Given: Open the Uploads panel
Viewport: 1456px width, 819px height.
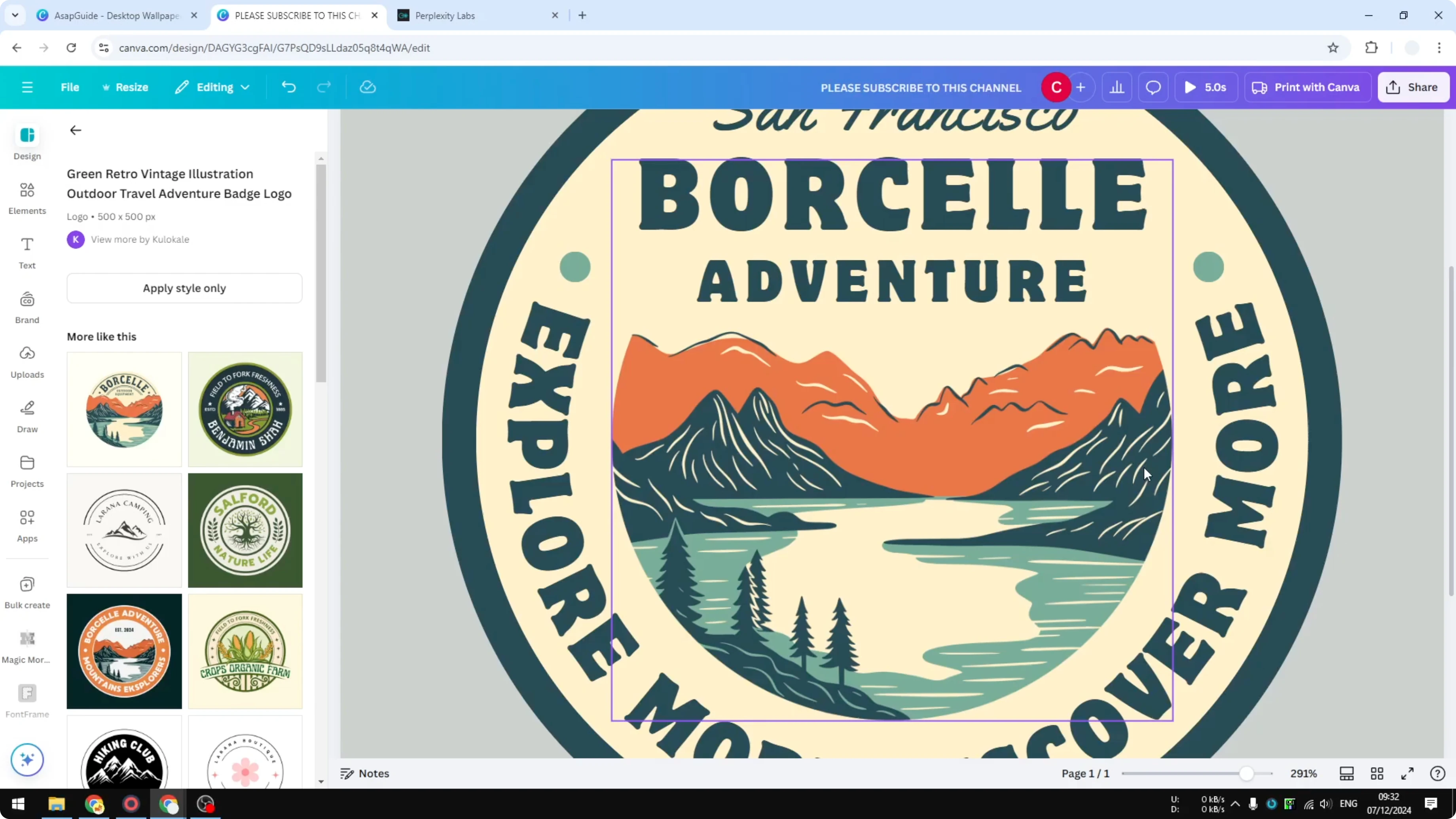Looking at the screenshot, I should (x=27, y=361).
